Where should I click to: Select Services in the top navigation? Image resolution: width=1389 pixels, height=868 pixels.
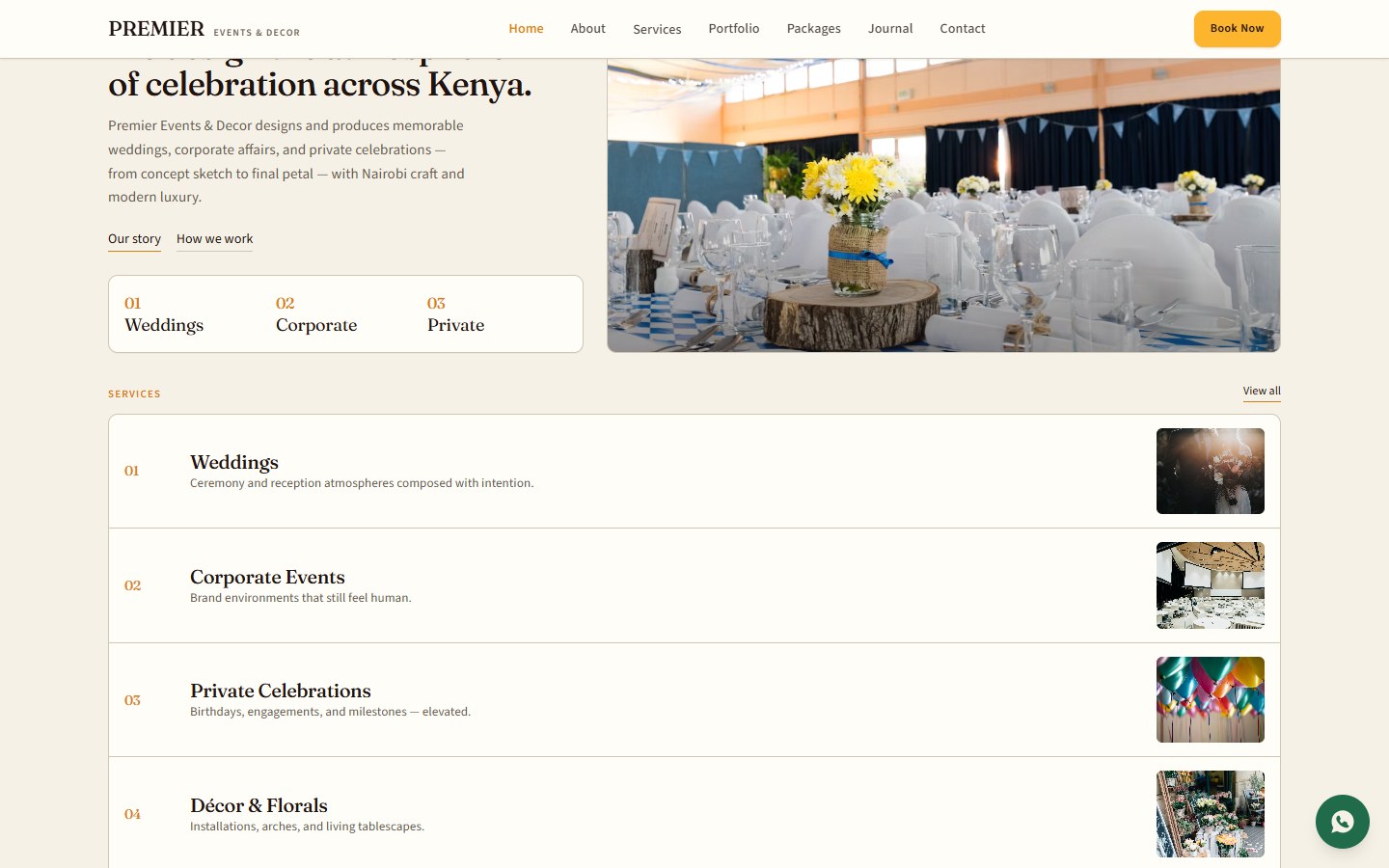point(657,29)
